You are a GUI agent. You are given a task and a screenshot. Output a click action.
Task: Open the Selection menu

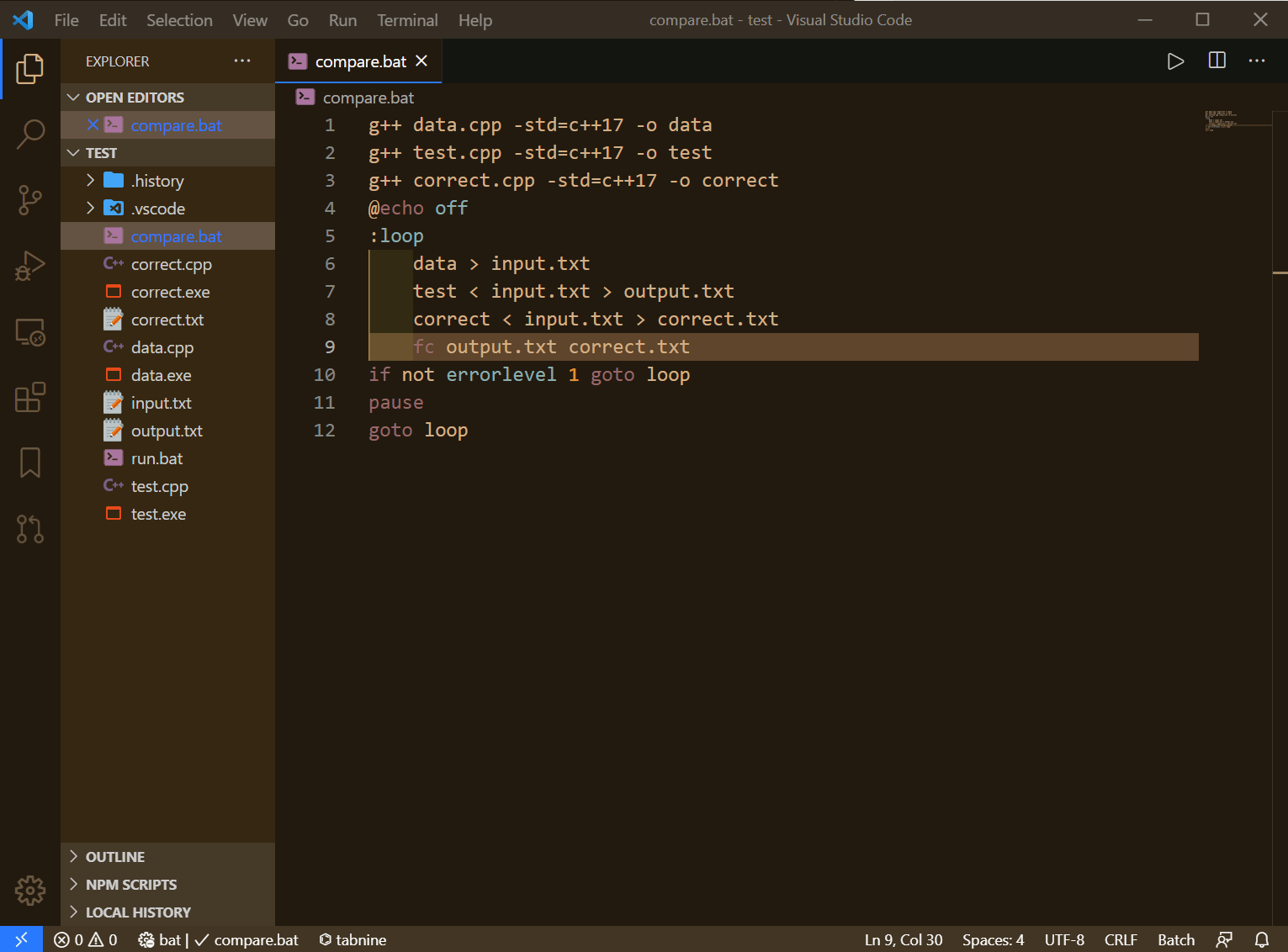(179, 20)
